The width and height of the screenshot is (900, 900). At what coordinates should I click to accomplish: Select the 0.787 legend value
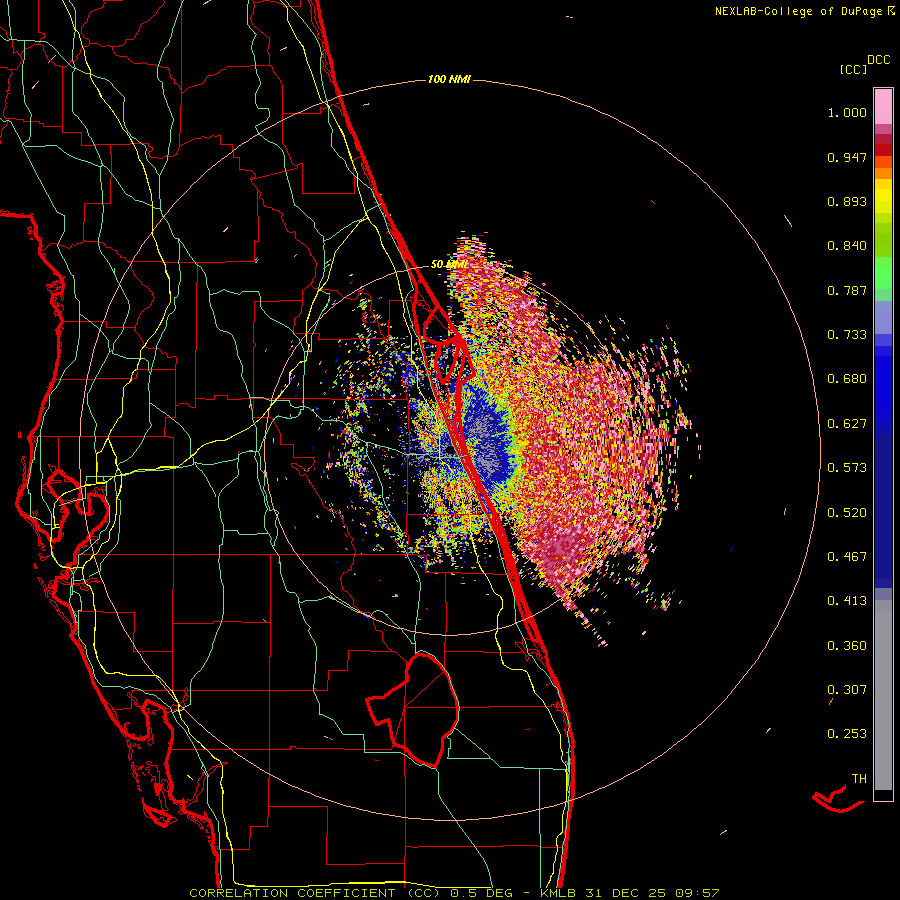(847, 290)
